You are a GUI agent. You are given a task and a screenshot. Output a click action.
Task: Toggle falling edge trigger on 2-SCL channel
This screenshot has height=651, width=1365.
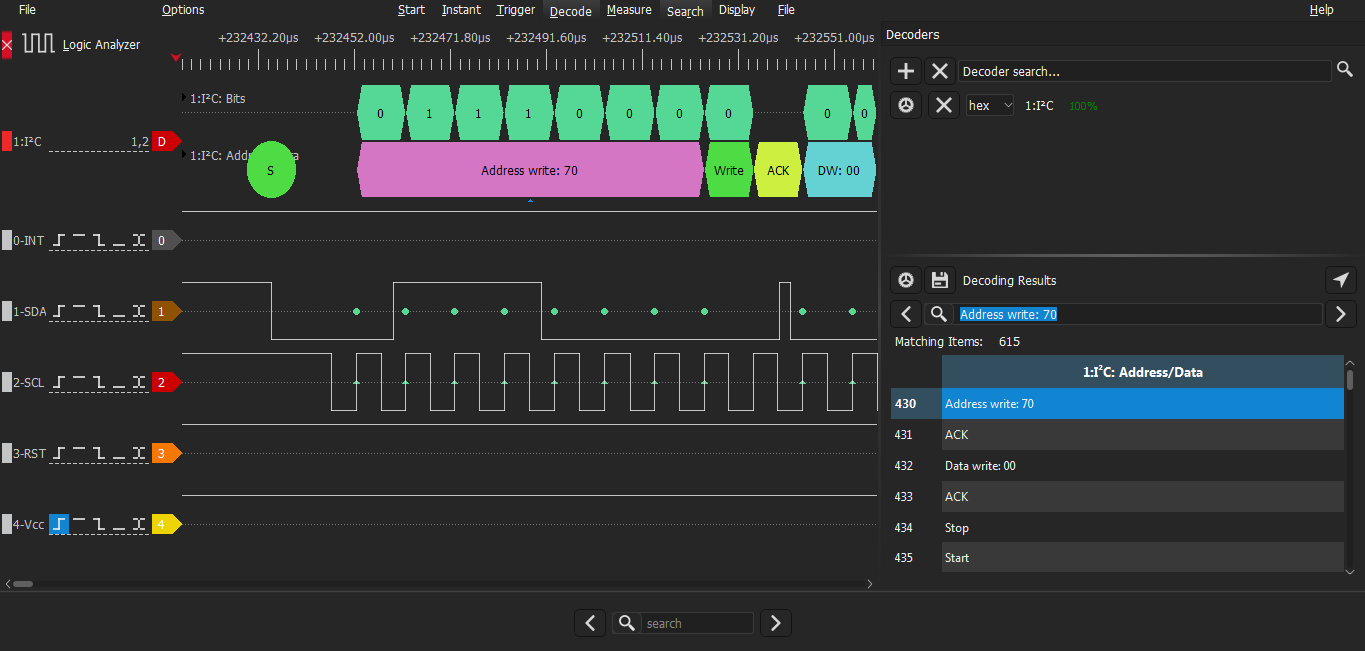click(x=99, y=382)
